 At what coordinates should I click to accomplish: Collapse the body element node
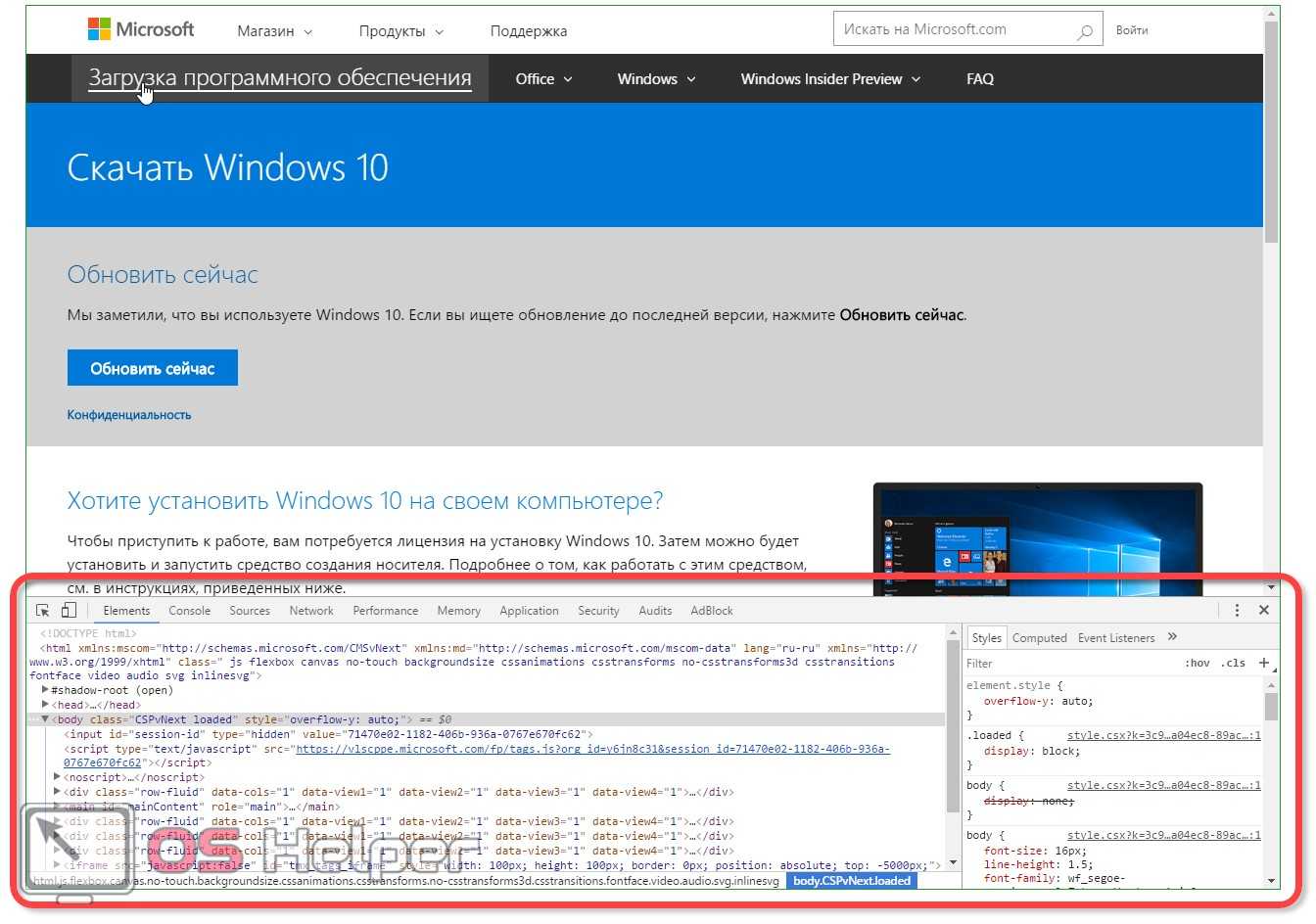[x=45, y=719]
